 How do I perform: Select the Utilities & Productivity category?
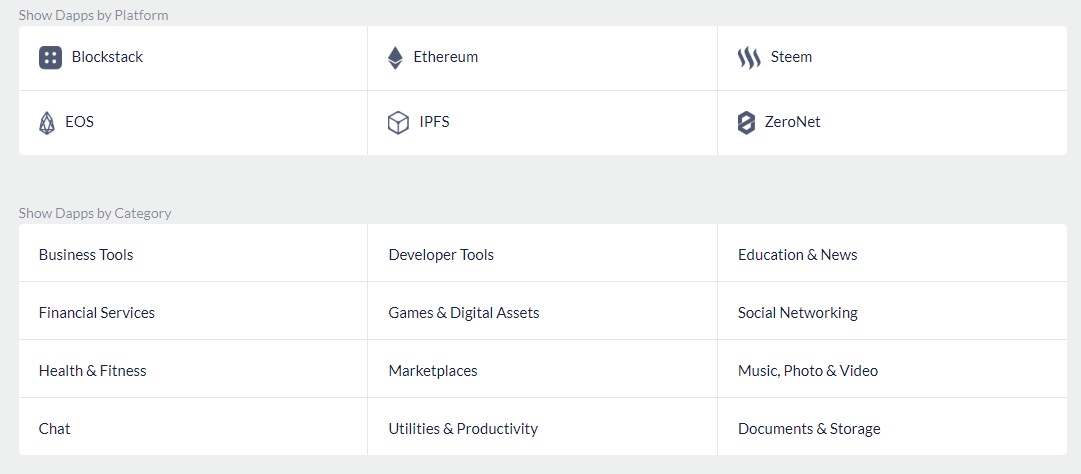tap(463, 429)
